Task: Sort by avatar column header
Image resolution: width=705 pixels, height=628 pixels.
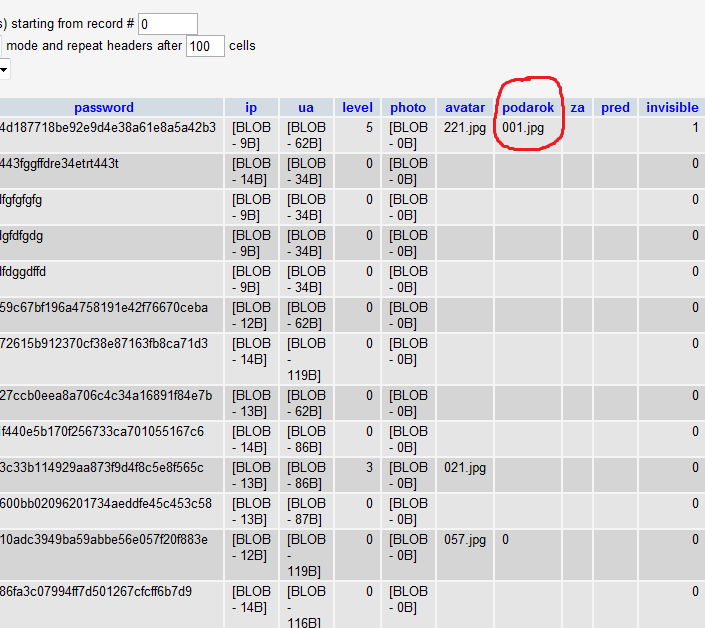Action: (x=465, y=108)
